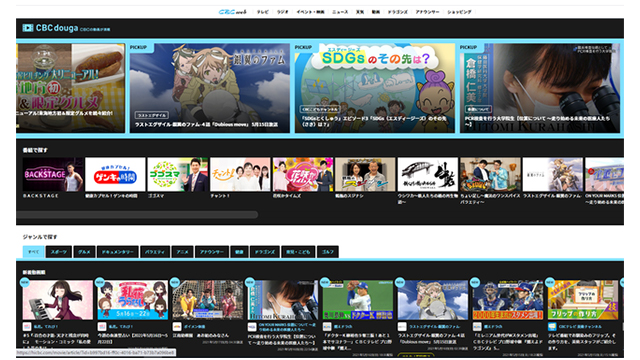Viewport: 640px width, 360px height.
Task: Select the アニメ genre tab
Action: coord(182,252)
